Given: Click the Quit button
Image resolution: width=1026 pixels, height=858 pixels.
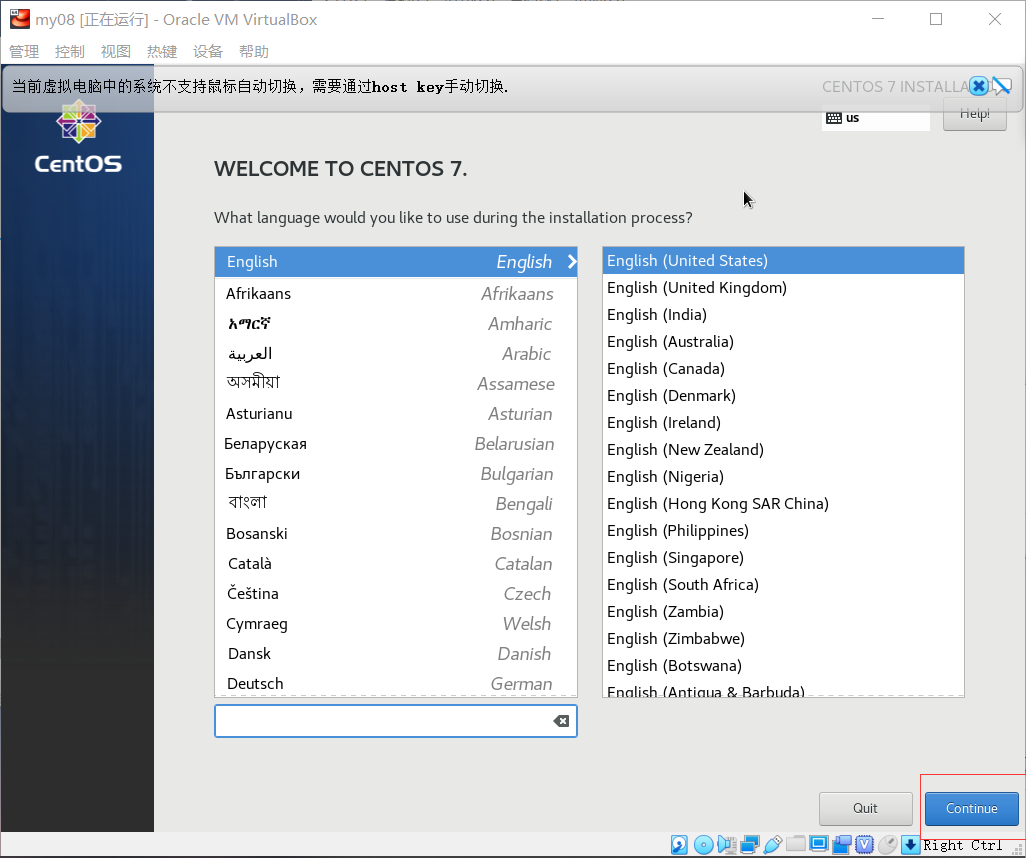Looking at the screenshot, I should (x=865, y=808).
